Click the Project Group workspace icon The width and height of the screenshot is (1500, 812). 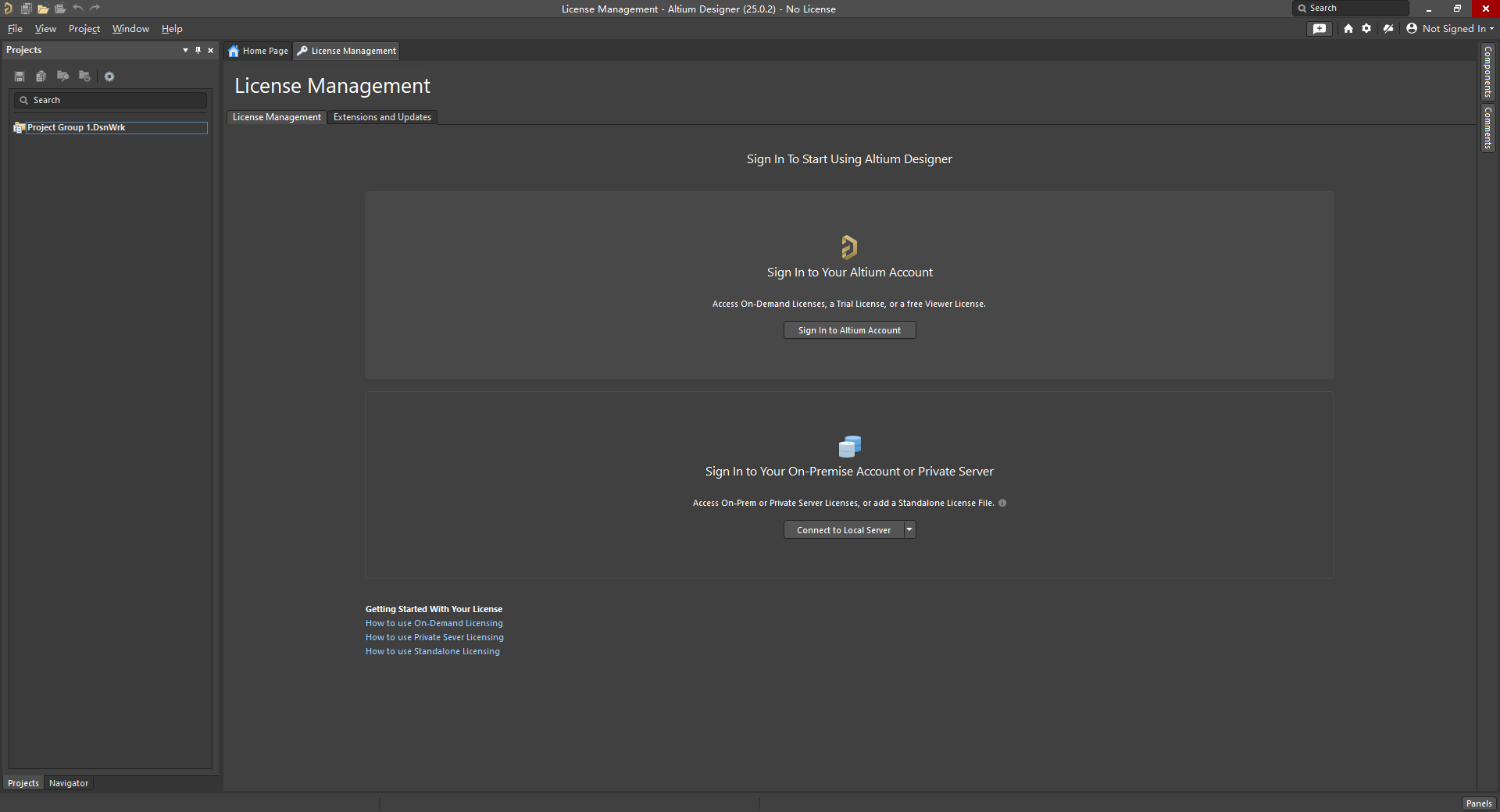point(20,128)
